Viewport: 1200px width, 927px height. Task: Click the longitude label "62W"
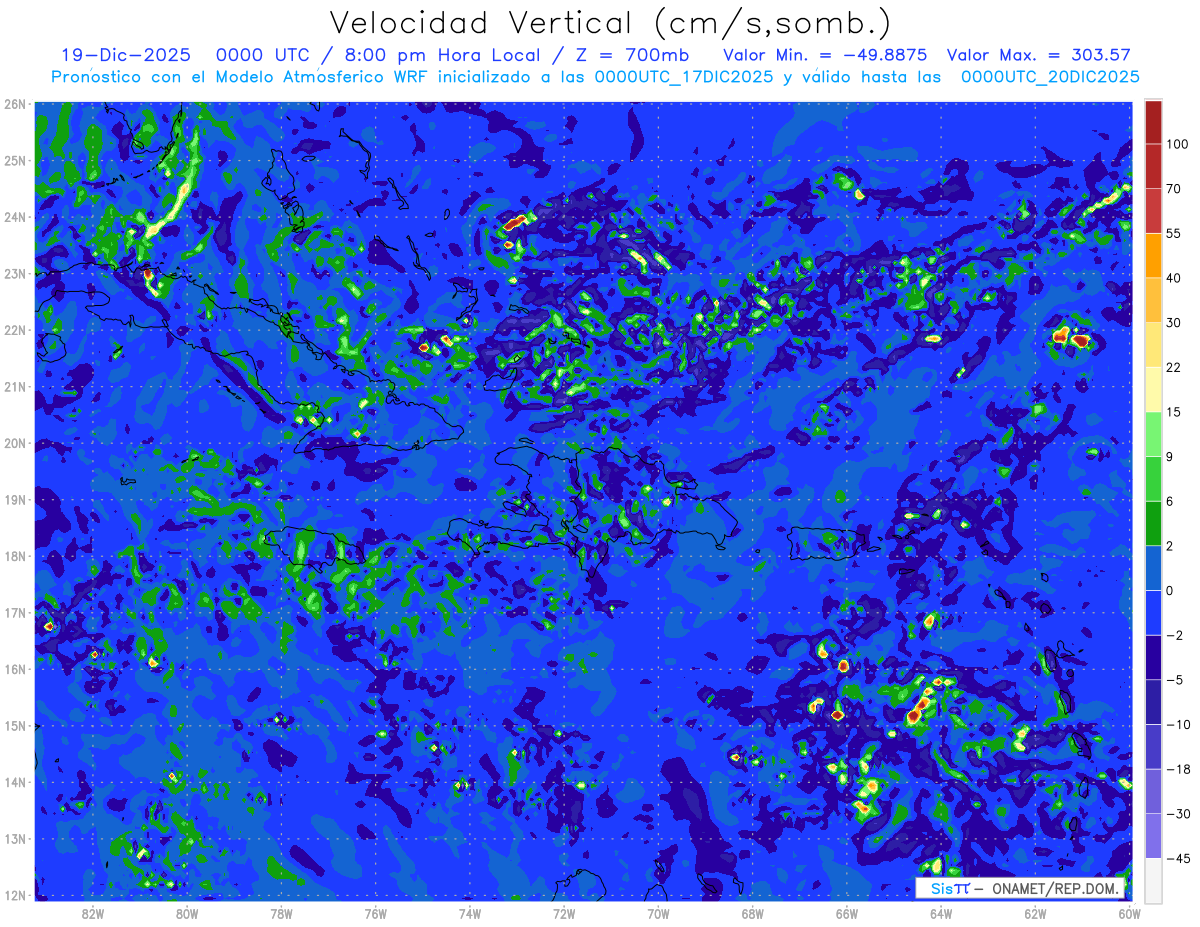coord(1035,913)
